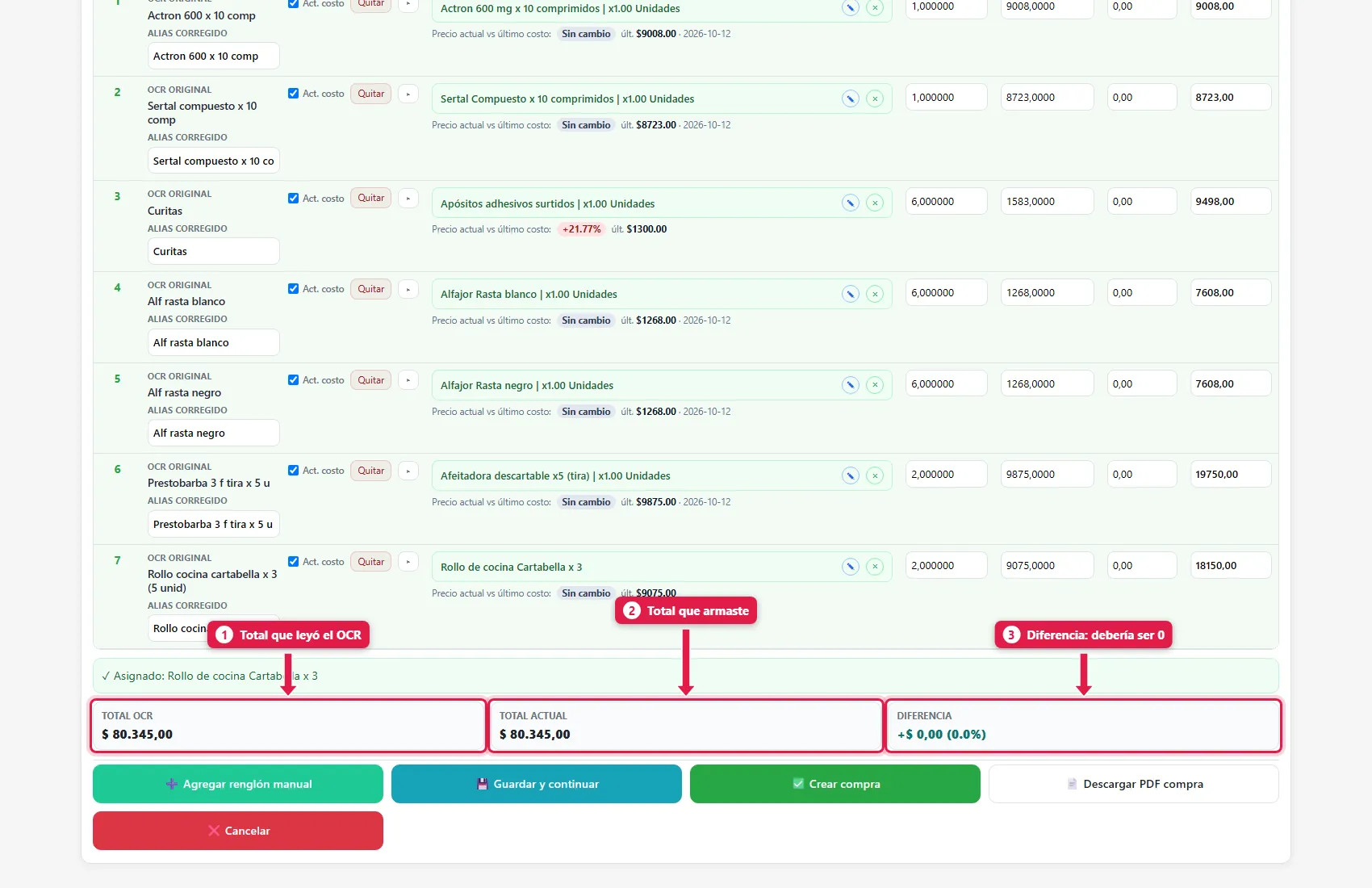1372x888 pixels.
Task: Expand options arrow on Alf rasta negro row
Action: coord(408,380)
